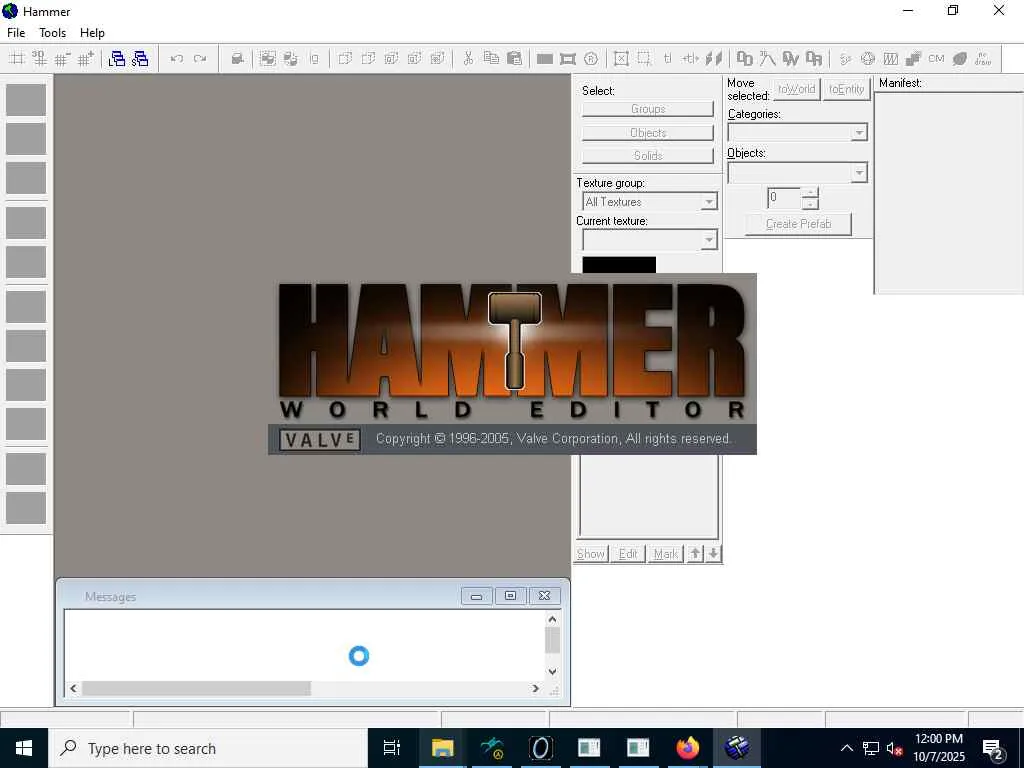Open the Windows Start menu
This screenshot has height=768, width=1024.
pyautogui.click(x=24, y=748)
